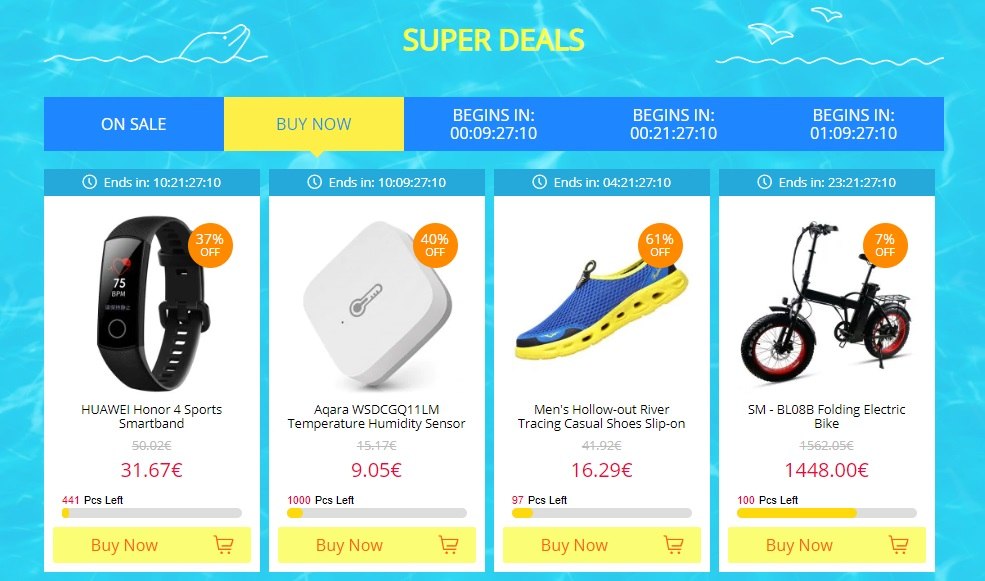Click the Aqara sensor product image

(x=377, y=303)
